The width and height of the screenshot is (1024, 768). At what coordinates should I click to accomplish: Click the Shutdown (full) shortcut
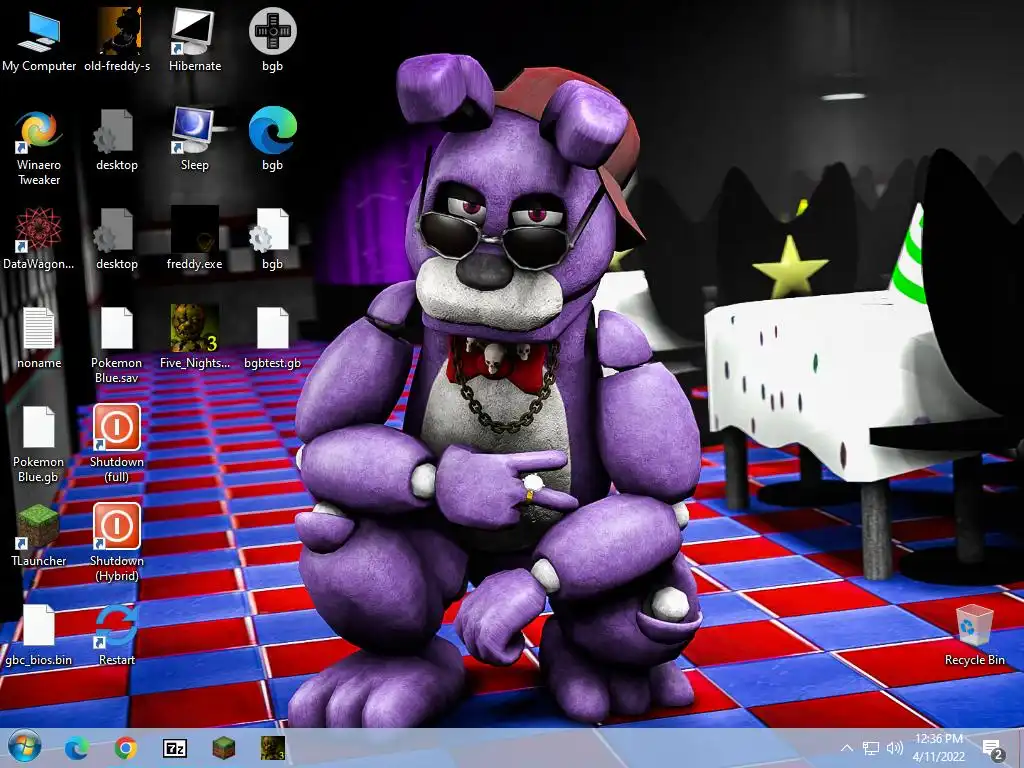[x=117, y=444]
